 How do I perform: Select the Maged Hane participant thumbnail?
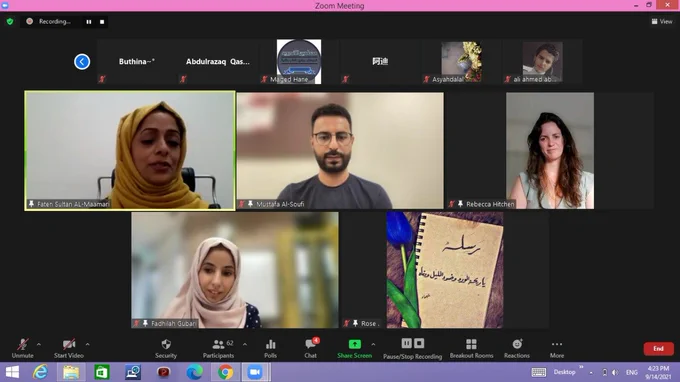coord(299,62)
